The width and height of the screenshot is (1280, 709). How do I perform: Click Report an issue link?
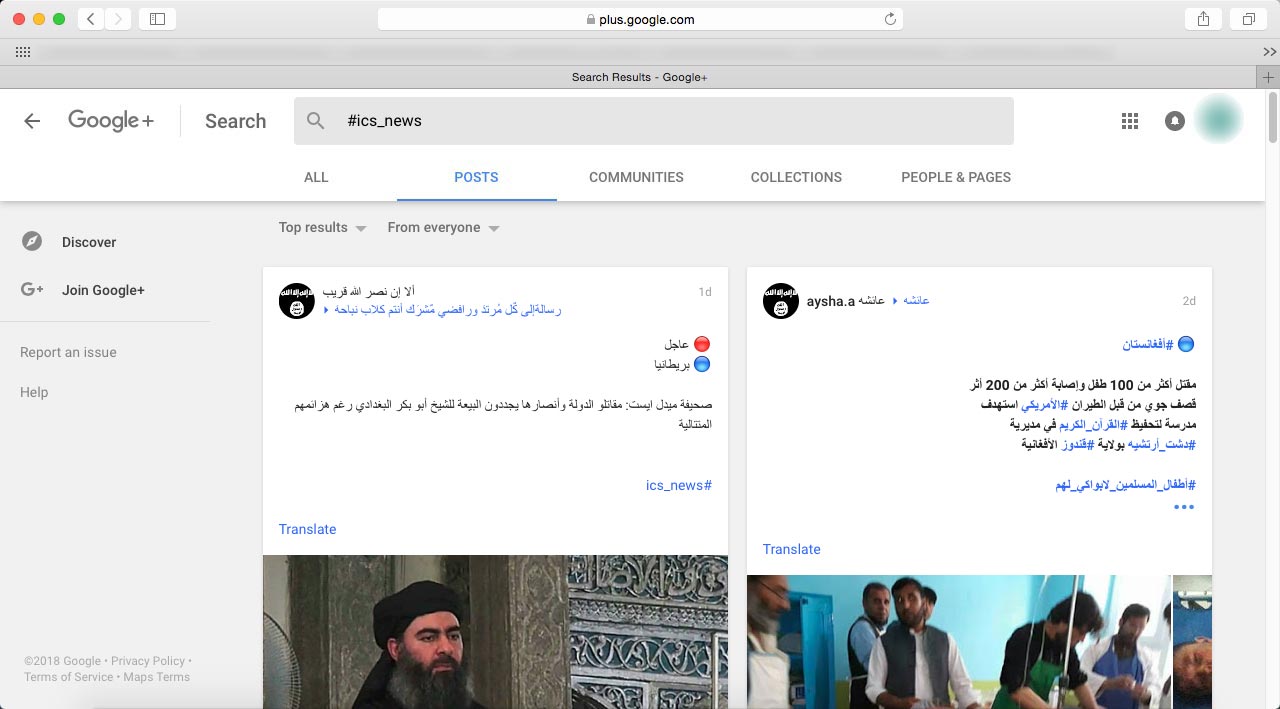[x=68, y=352]
